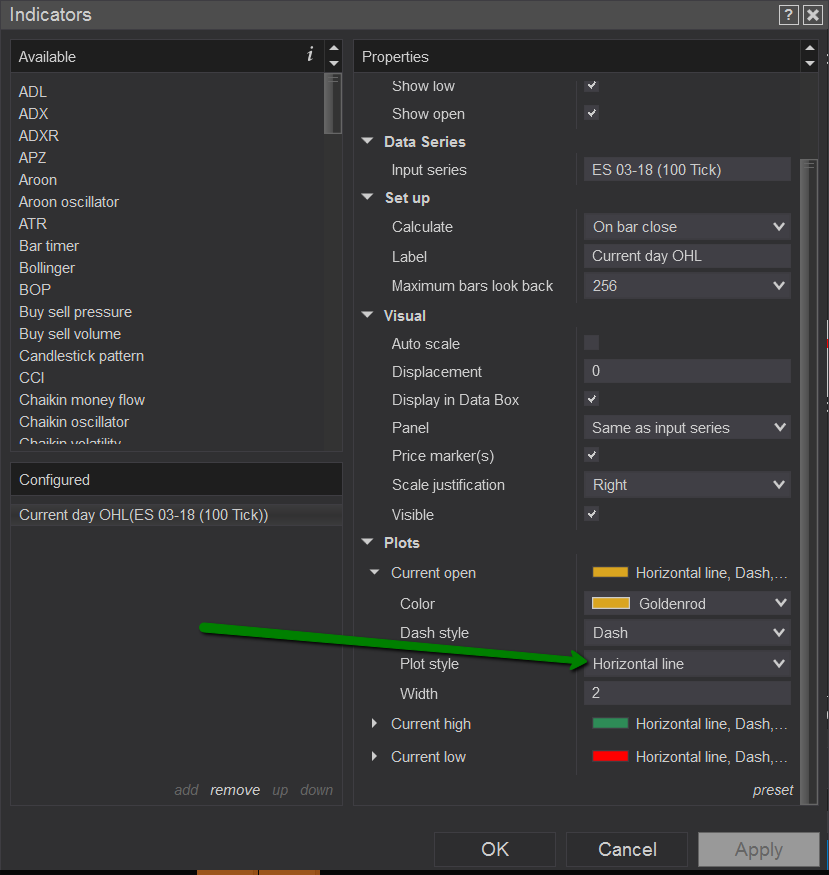Viewport: 829px width, 875px height.
Task: Enable the Auto scale checkbox
Action: pos(591,343)
